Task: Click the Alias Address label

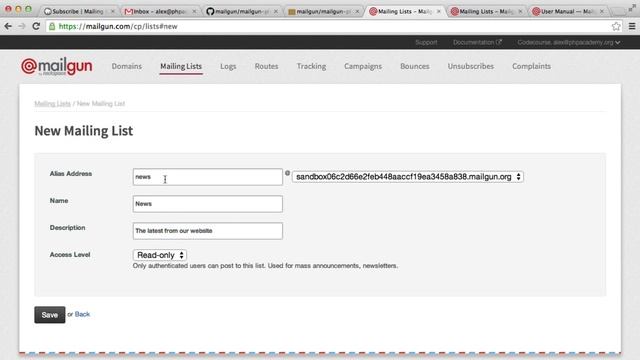Action: click(x=71, y=173)
